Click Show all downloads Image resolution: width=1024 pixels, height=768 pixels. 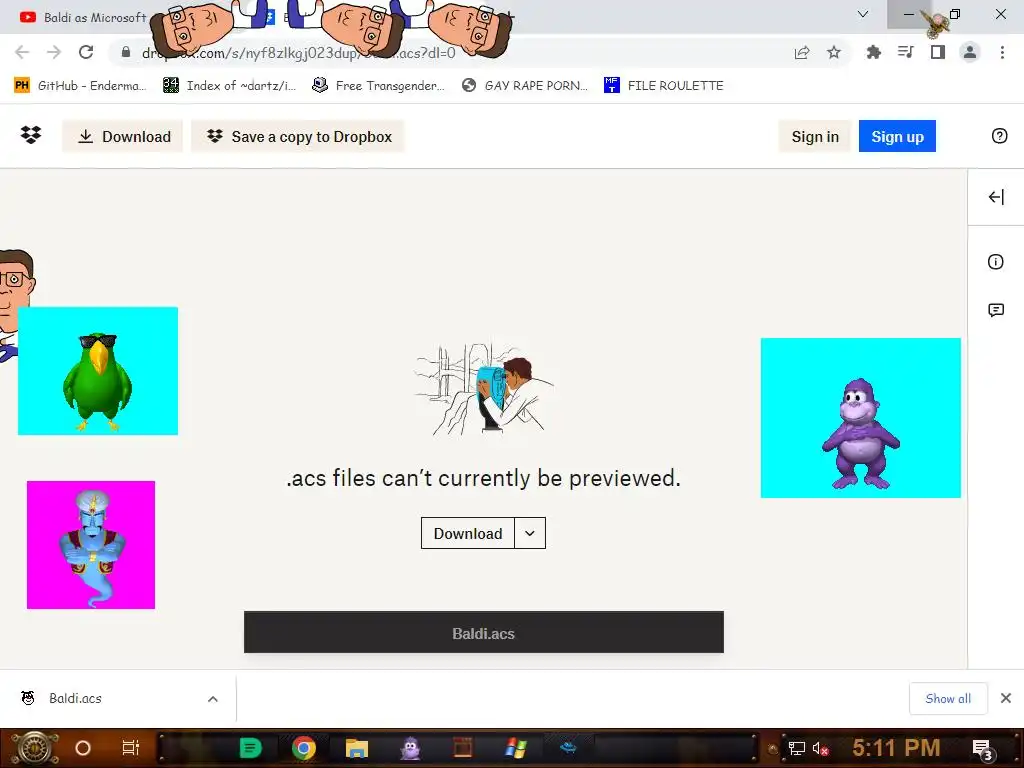pyautogui.click(x=948, y=699)
